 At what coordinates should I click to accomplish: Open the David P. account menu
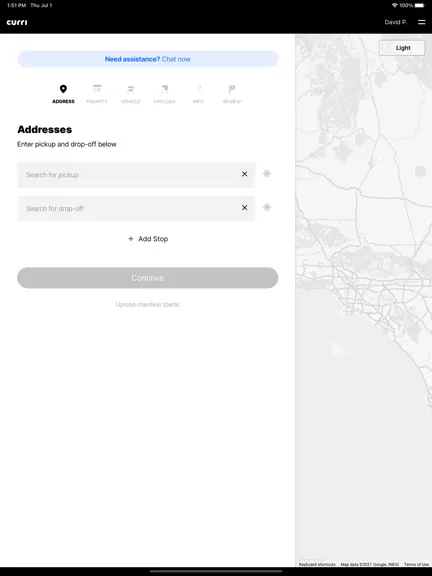click(x=396, y=22)
